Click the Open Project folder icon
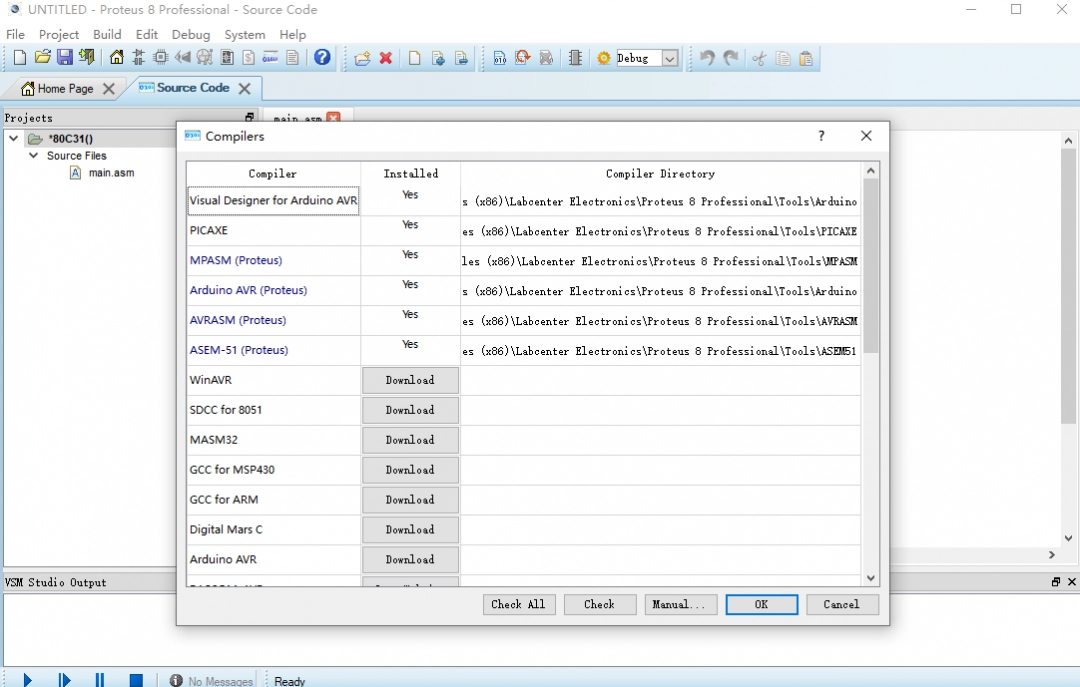Screen dimensions: 1080x687 tap(42, 58)
